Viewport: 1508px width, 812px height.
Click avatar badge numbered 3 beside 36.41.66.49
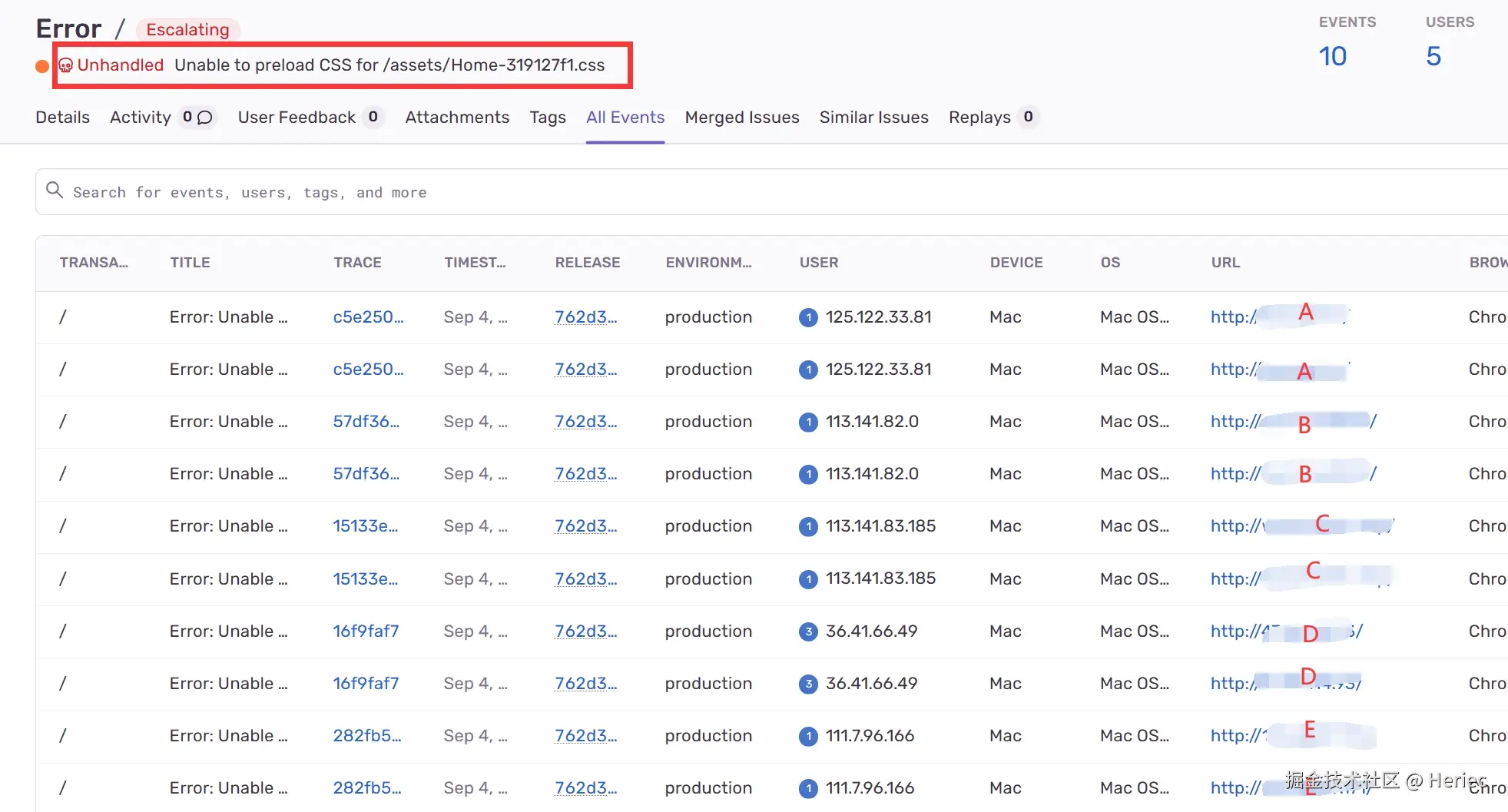[x=808, y=631]
